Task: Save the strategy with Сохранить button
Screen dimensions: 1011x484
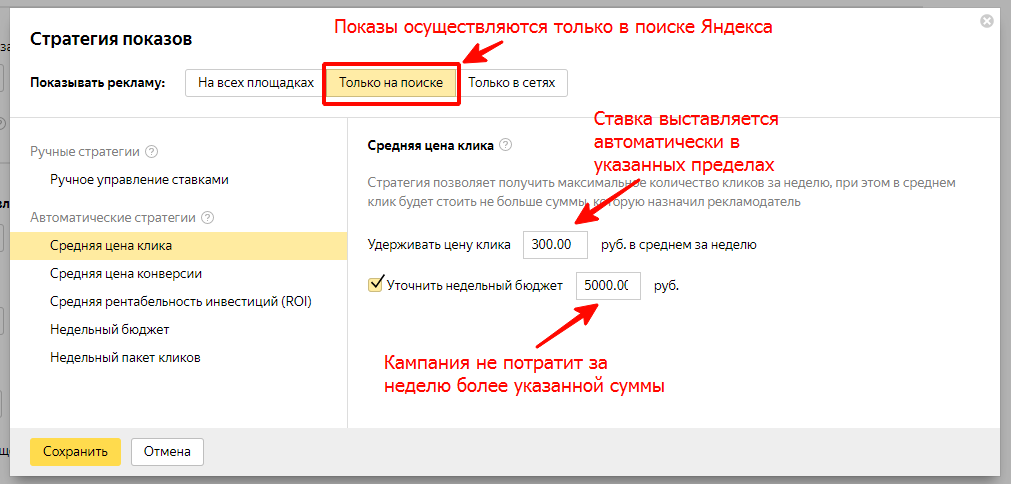Action: pyautogui.click(x=75, y=452)
